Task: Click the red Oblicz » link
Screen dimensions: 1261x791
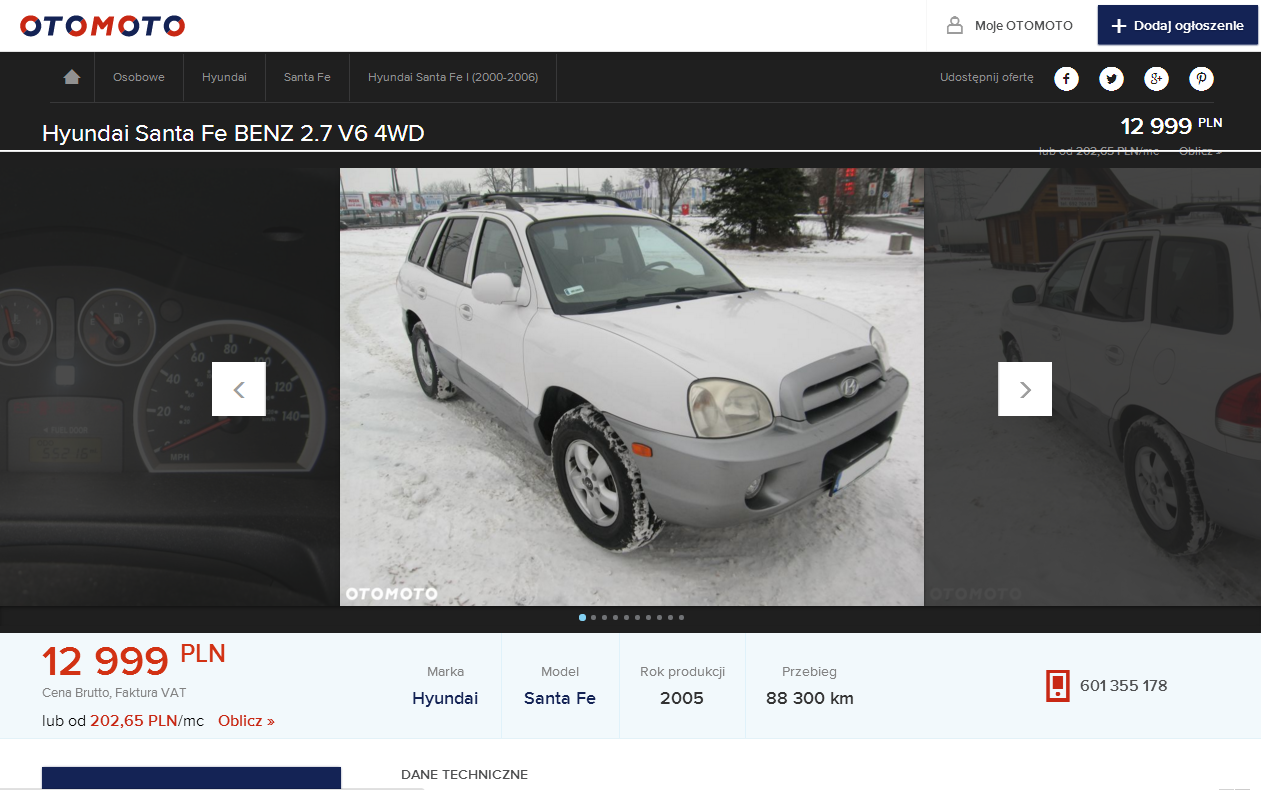Action: click(246, 721)
